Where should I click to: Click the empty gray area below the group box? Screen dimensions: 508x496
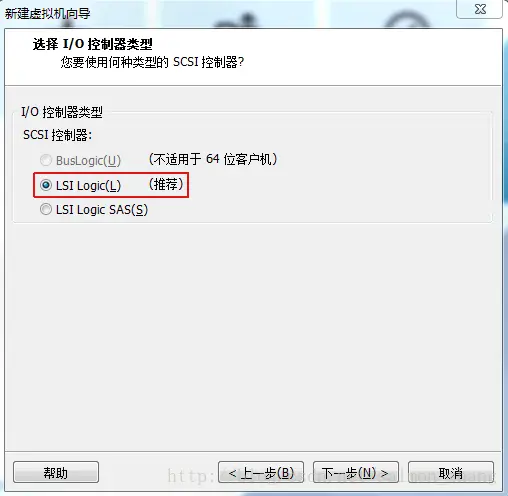tap(253, 333)
